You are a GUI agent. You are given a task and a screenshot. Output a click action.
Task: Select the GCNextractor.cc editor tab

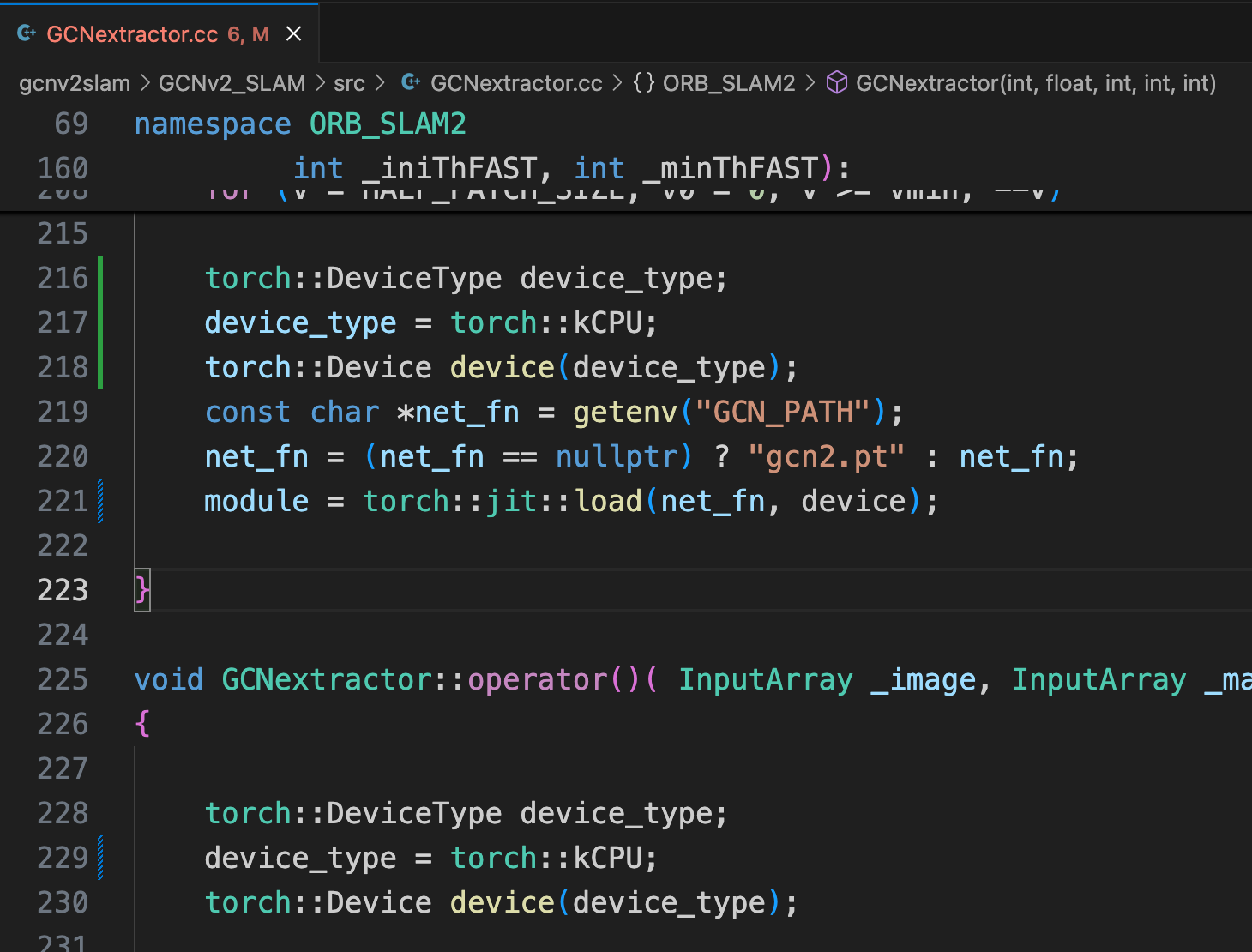160,33
